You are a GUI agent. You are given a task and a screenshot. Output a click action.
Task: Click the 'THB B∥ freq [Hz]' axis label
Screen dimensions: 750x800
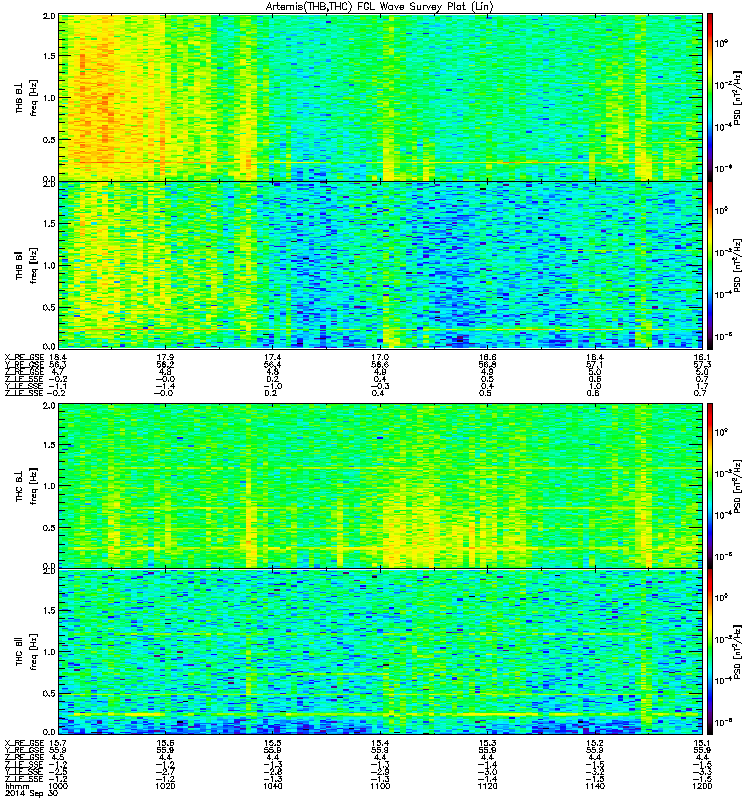click(27, 265)
